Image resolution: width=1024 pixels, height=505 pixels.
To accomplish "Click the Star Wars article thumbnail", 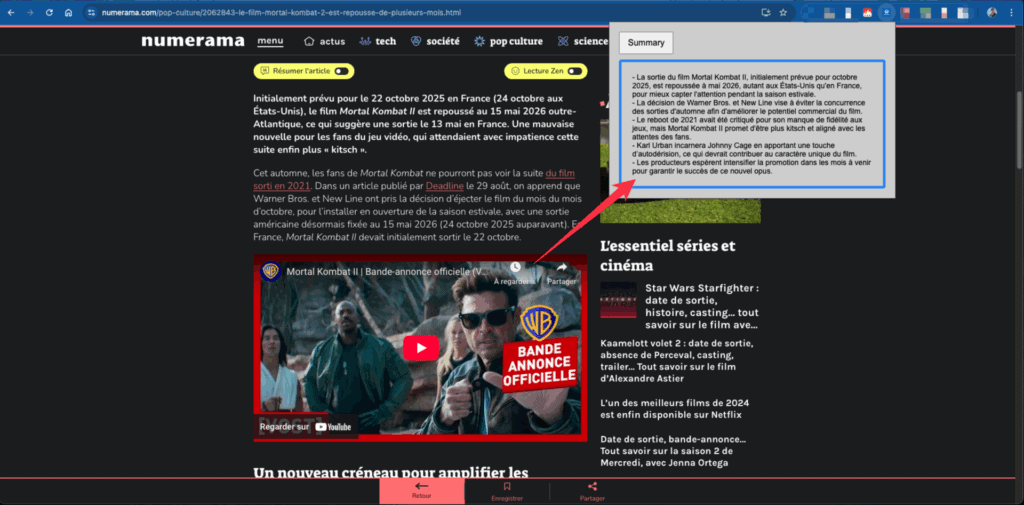I will click(618, 300).
